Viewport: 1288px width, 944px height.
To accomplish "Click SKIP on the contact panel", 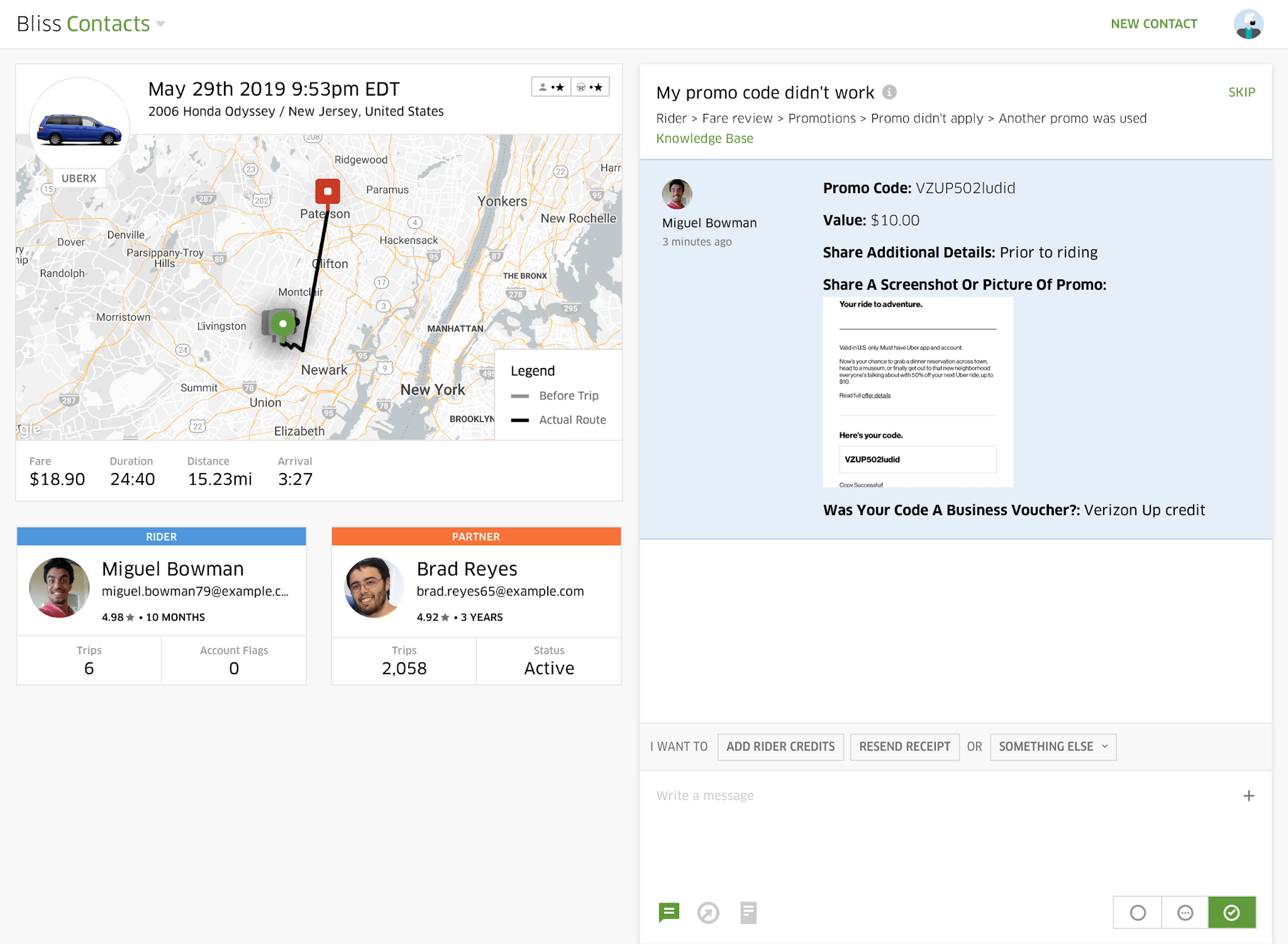I will point(1241,92).
